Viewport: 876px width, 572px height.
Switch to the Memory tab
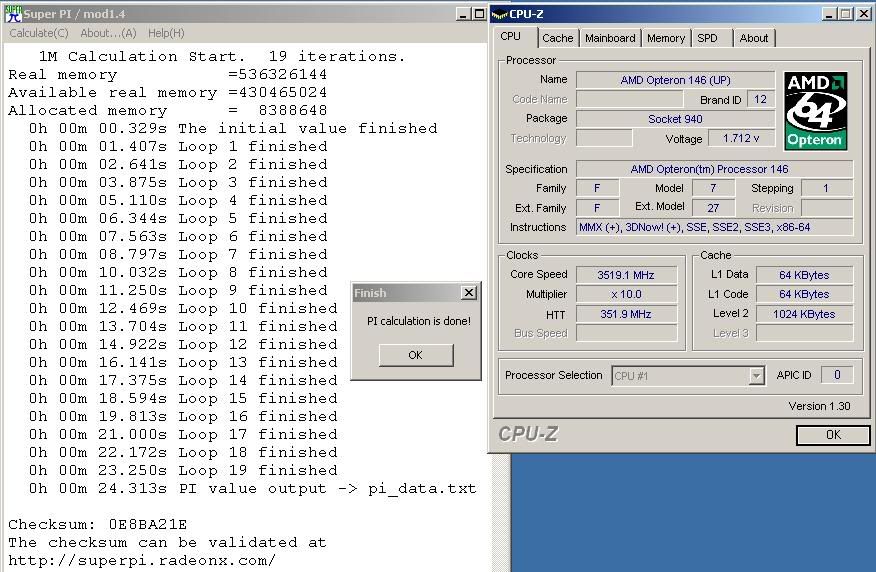click(x=666, y=38)
